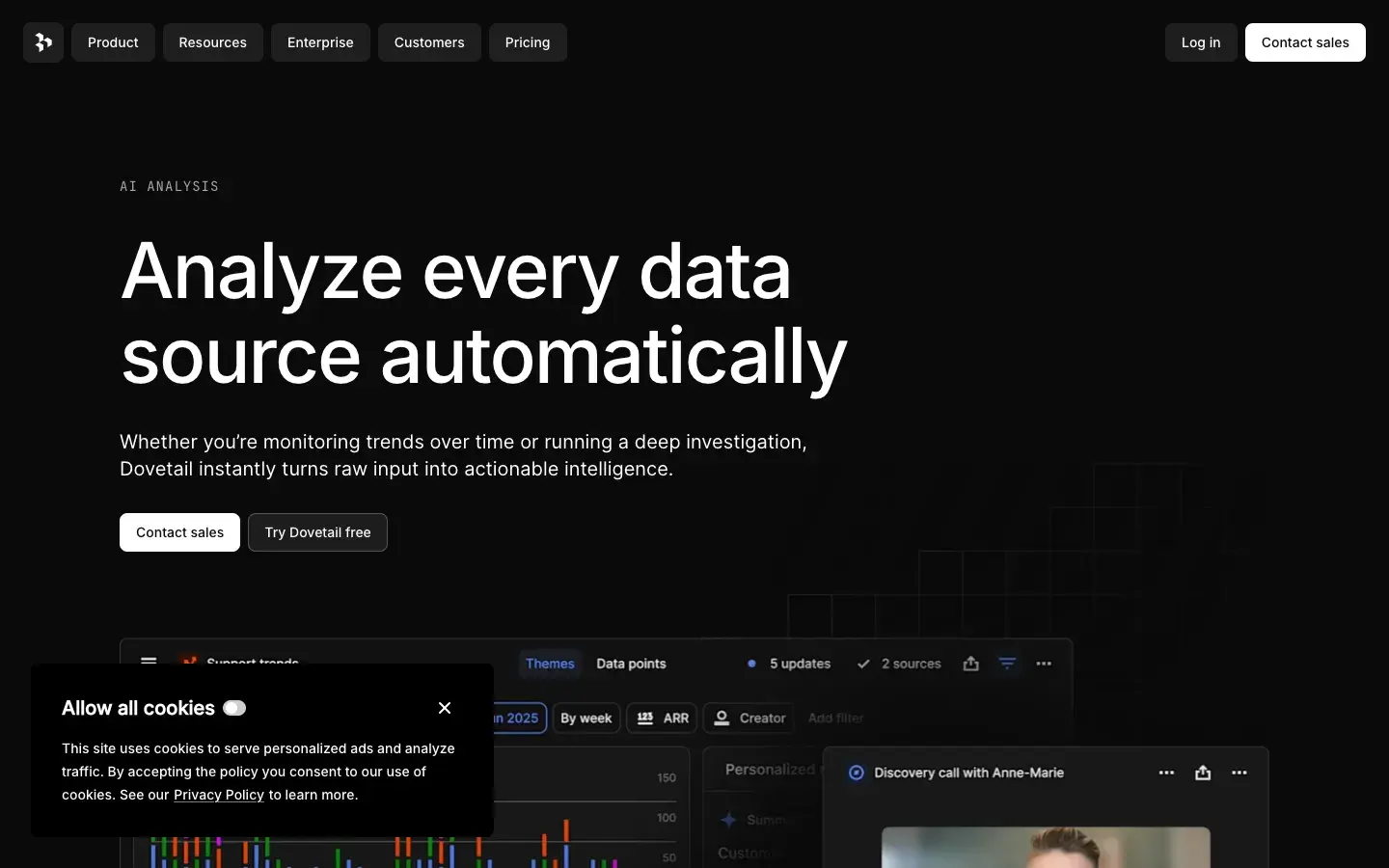Open the Privacy Policy link

pyautogui.click(x=218, y=795)
